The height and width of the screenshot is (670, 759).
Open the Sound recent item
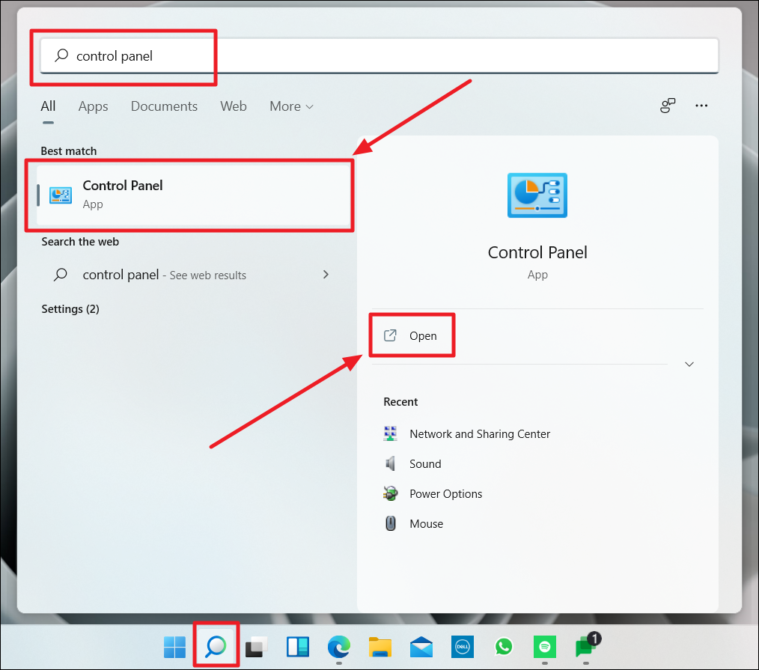(x=425, y=464)
